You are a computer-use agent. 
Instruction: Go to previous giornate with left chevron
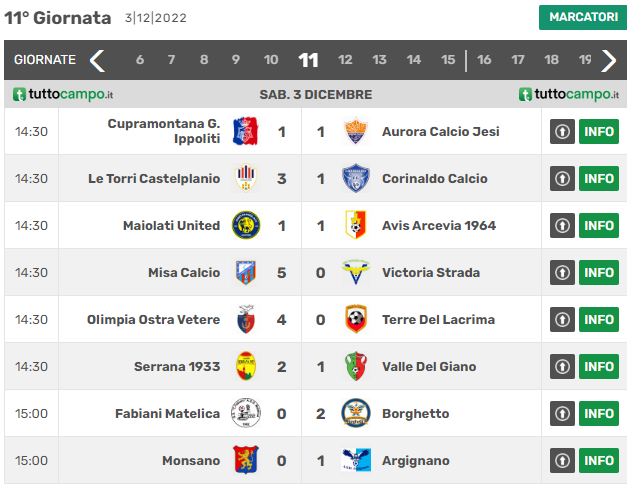pyautogui.click(x=97, y=61)
